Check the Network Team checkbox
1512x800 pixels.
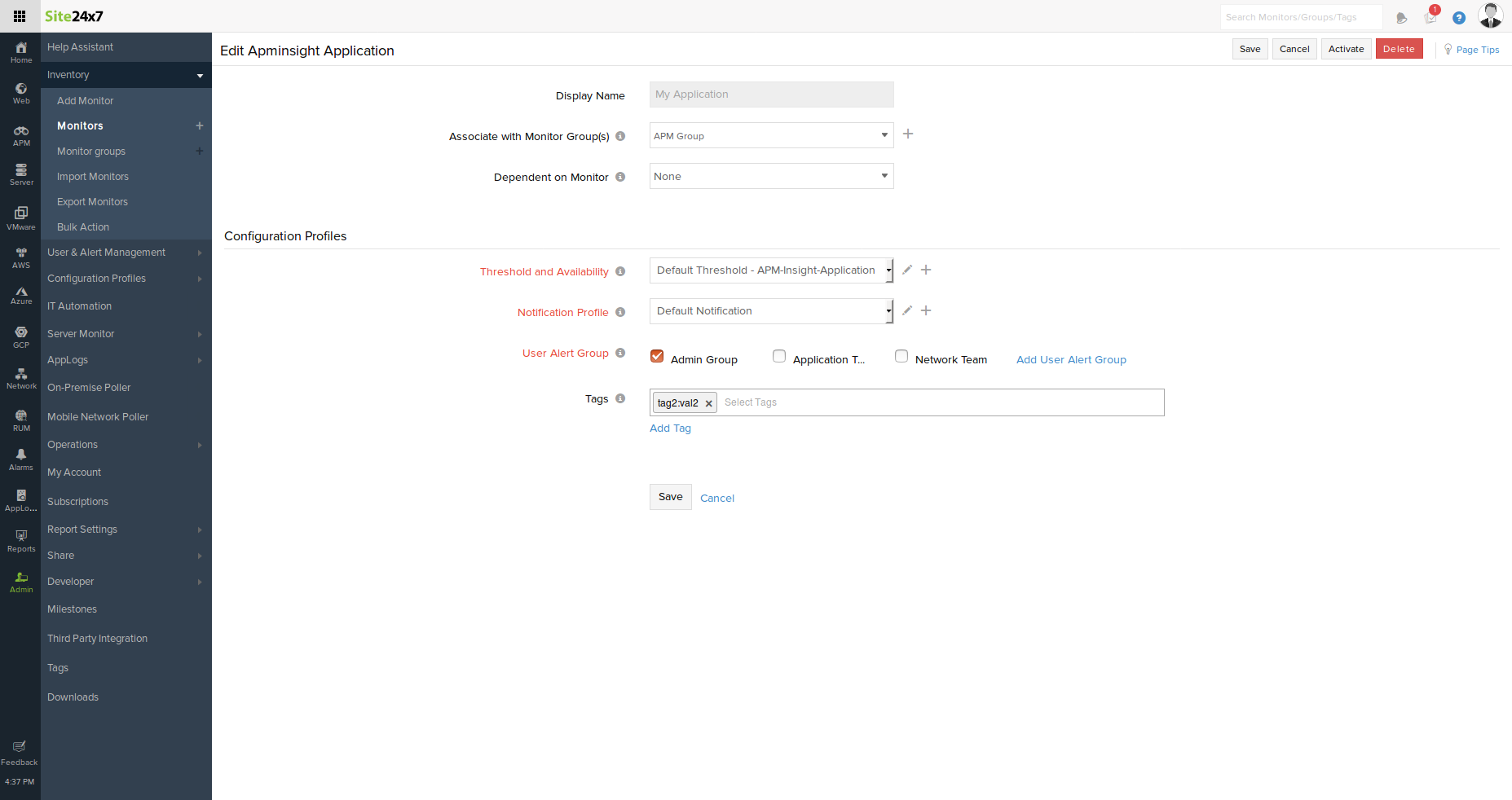point(901,356)
